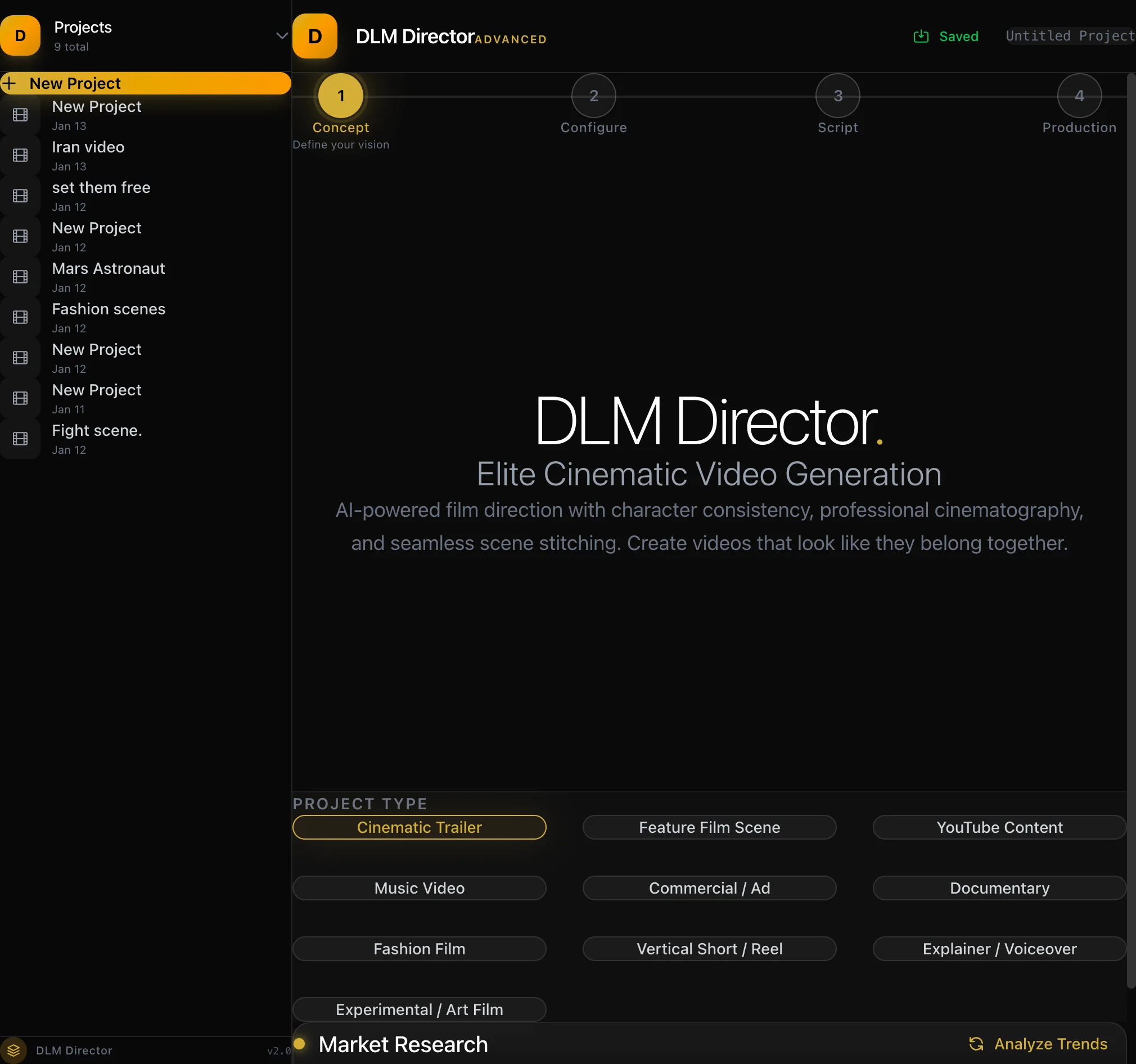Viewport: 1136px width, 1064px height.
Task: Click the film icon beside Mars Astronaut
Action: pyautogui.click(x=20, y=277)
